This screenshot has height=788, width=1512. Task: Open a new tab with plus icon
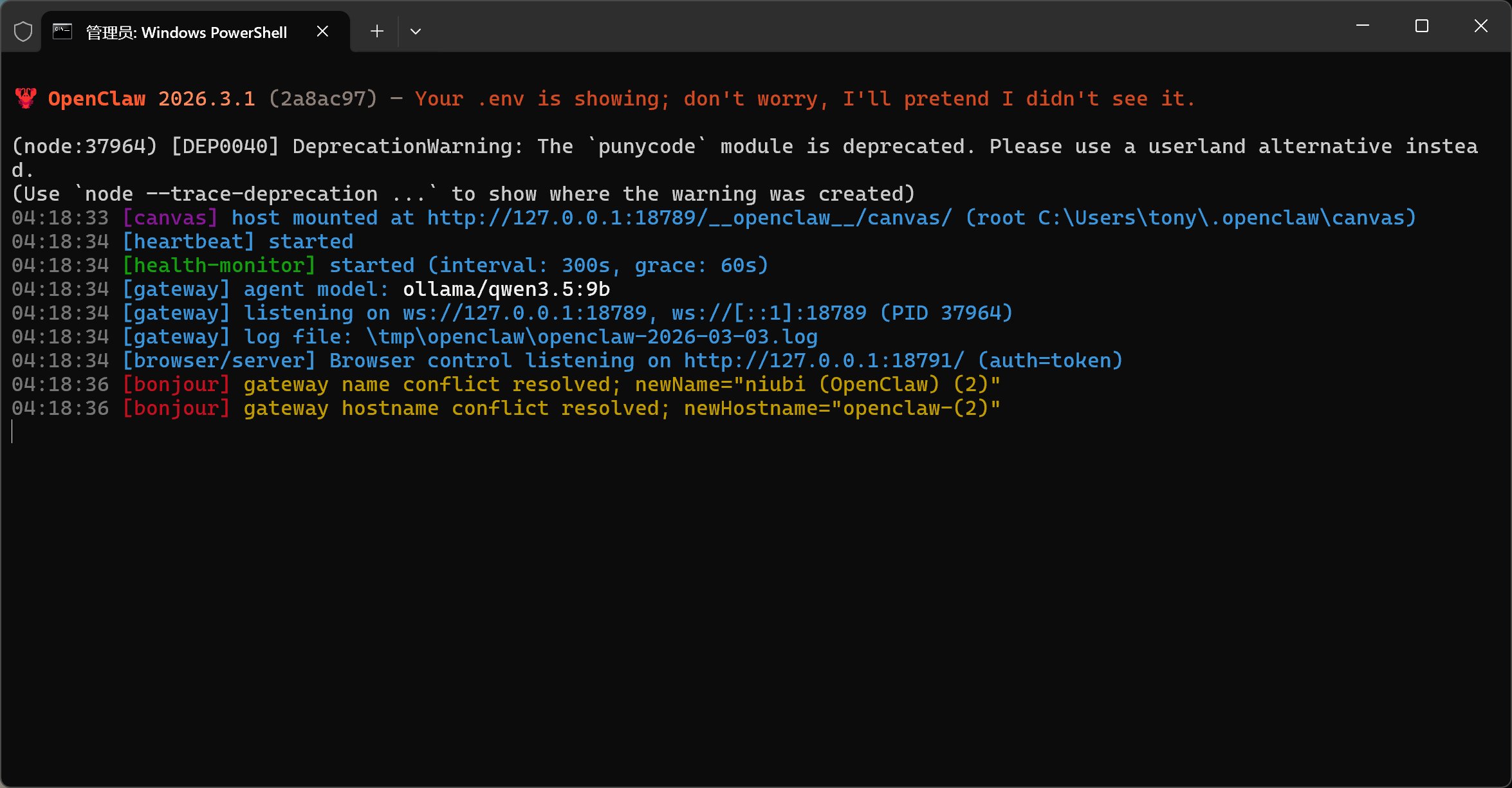[377, 31]
